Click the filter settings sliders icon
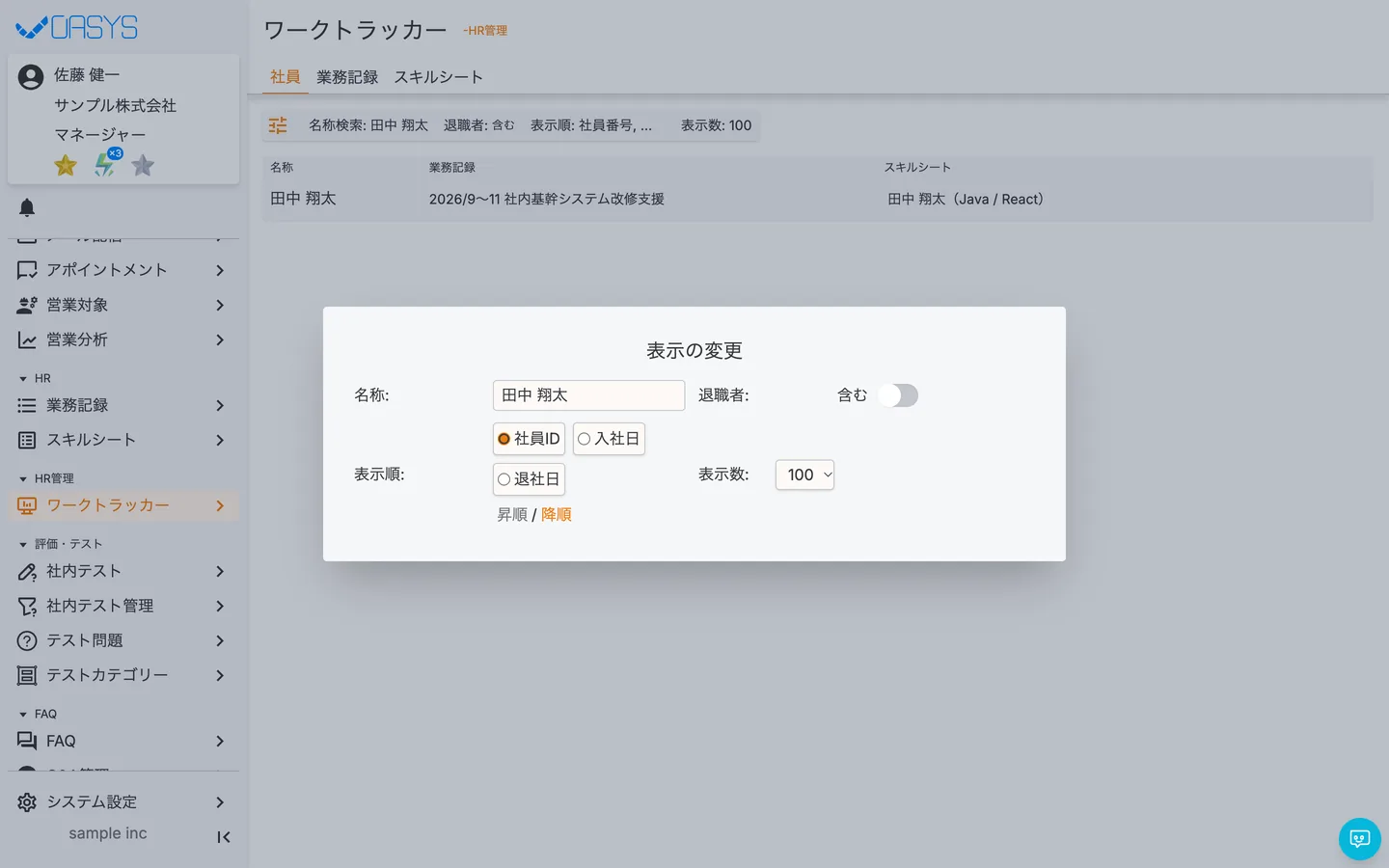This screenshot has height=868, width=1389. click(x=278, y=125)
